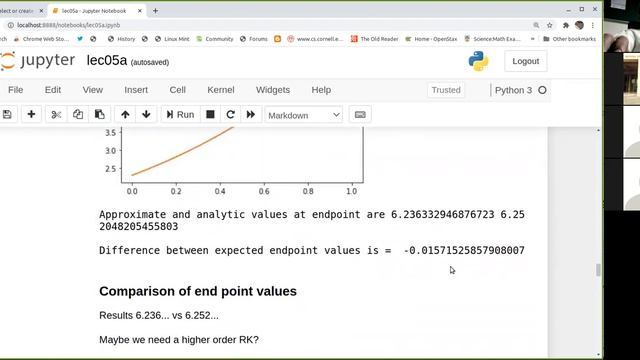Open the View menu
640x360 pixels.
(x=93, y=90)
